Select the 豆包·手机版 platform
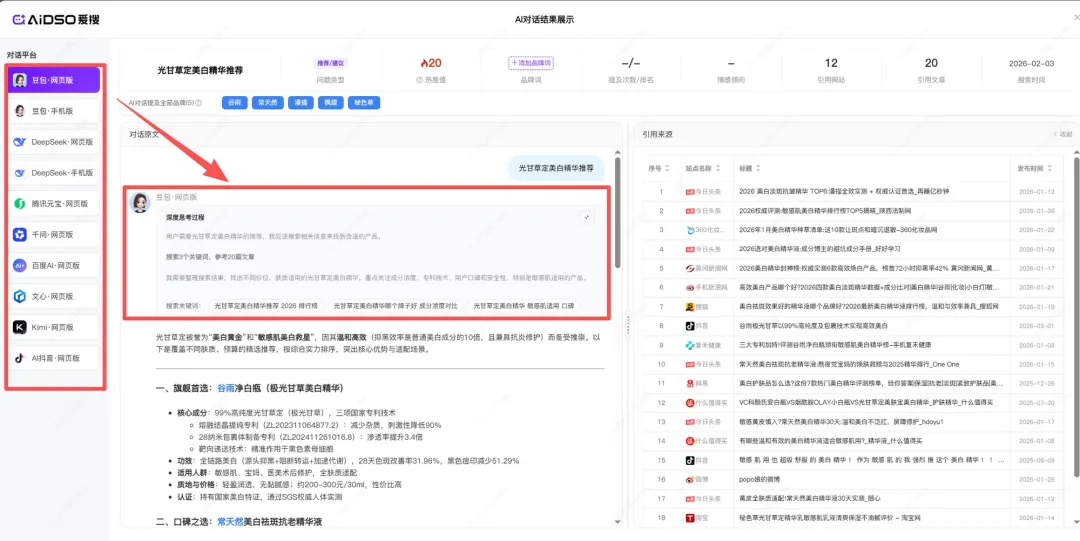This screenshot has height=541, width=1080. point(53,111)
